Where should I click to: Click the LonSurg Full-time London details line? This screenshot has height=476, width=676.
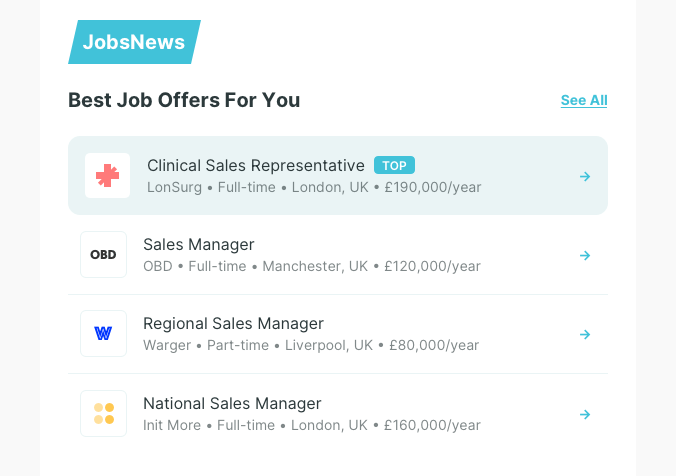coord(314,187)
